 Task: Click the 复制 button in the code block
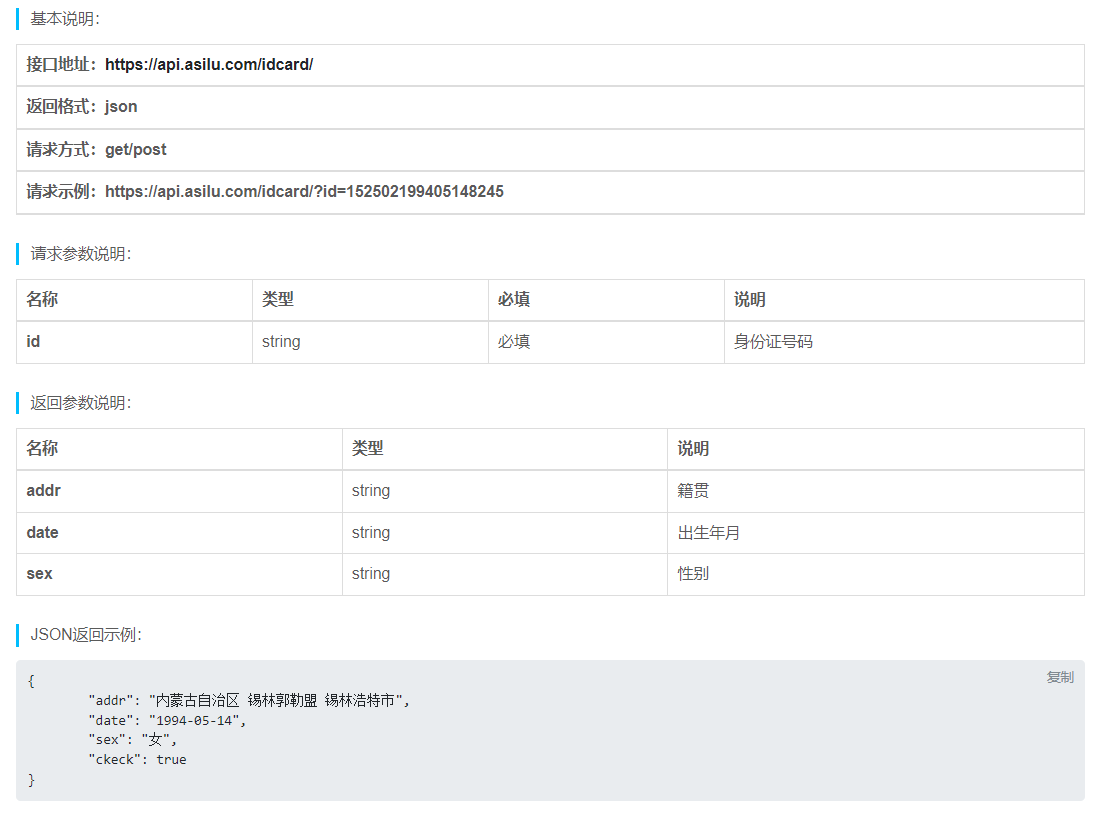click(1059, 677)
